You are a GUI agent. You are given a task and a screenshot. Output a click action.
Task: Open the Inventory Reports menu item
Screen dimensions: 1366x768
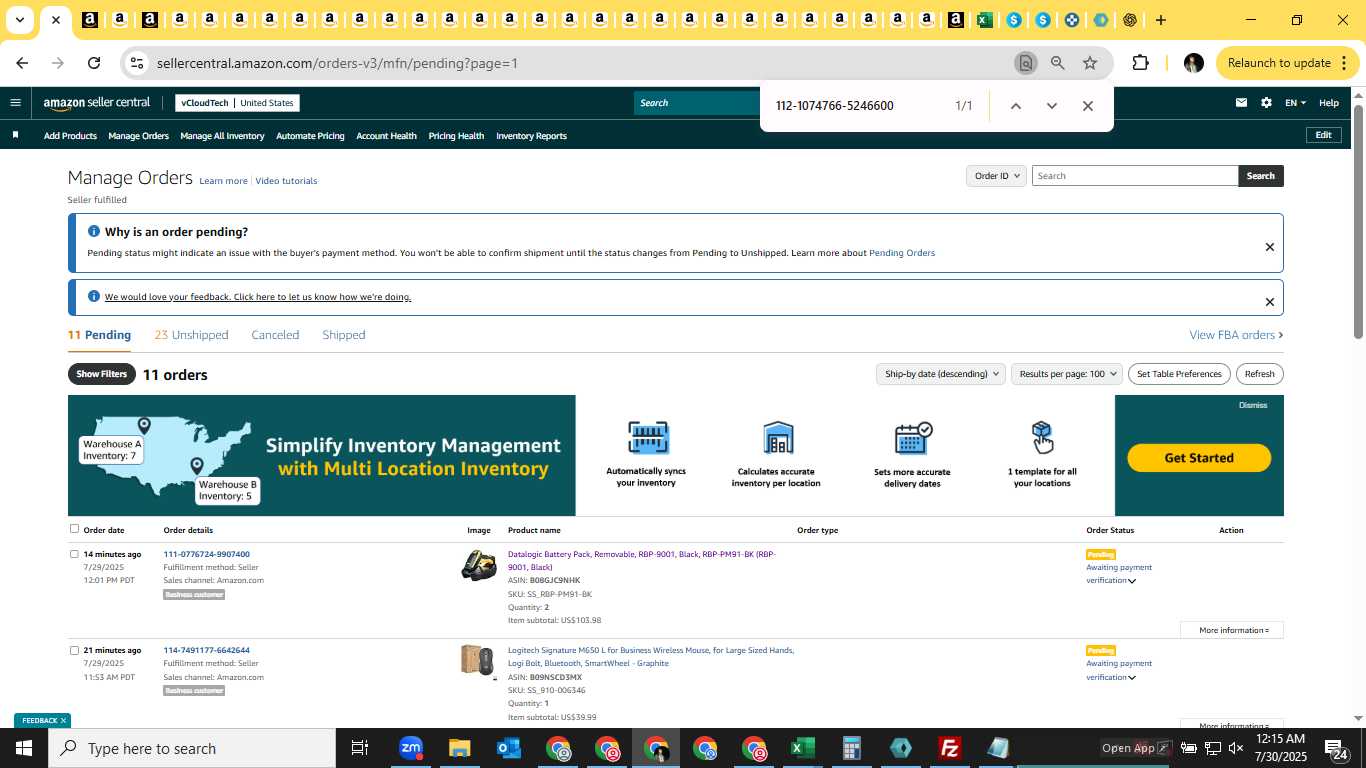531,136
